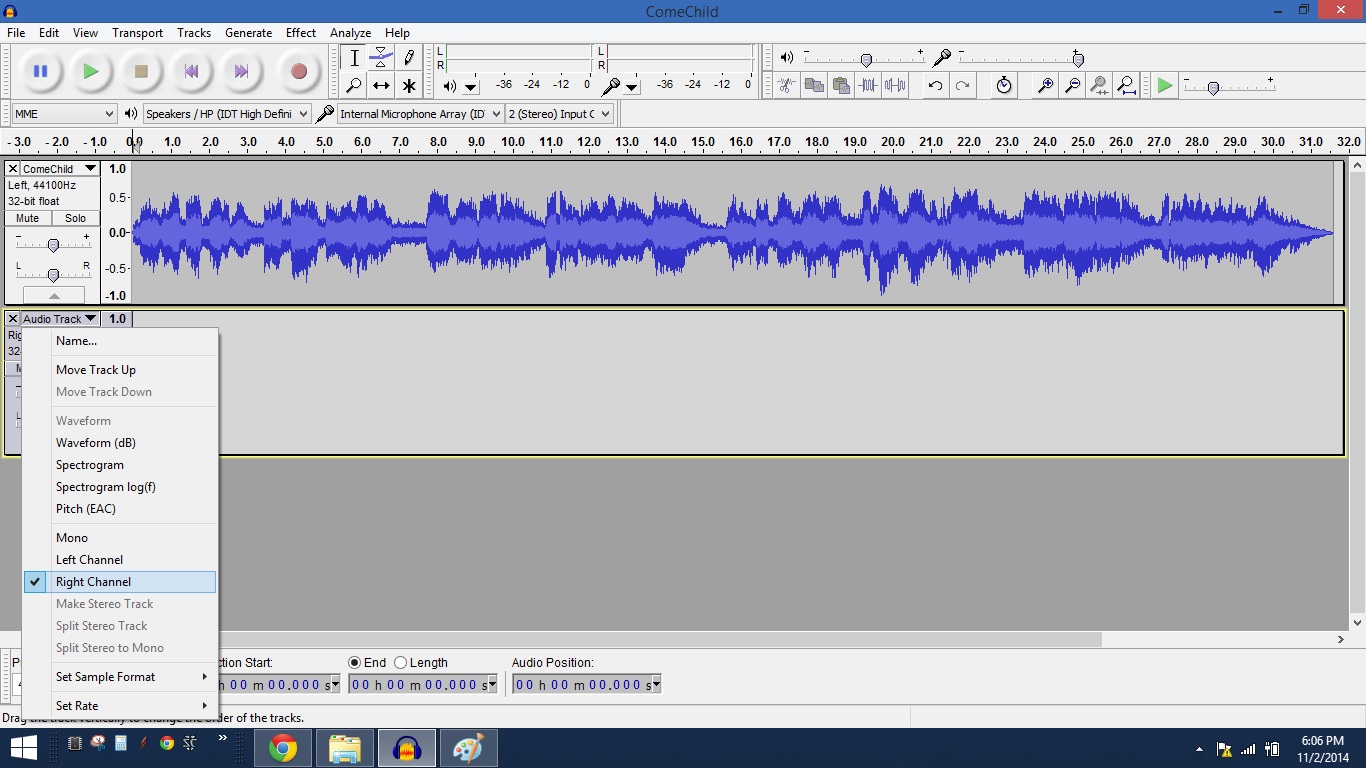Click the Fit Selection zoom icon

tap(1099, 86)
